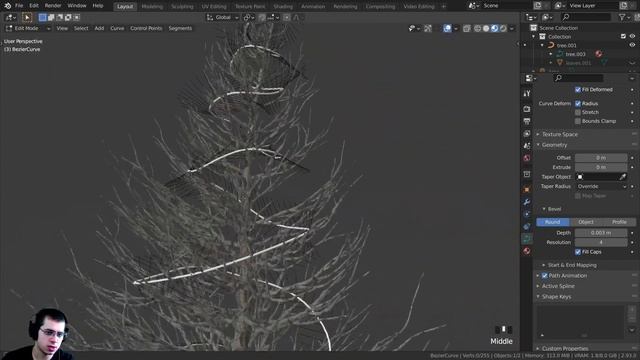Toggle X-ray view icon in header
Image resolution: width=640 pixels, height=360 pixels.
click(467, 28)
